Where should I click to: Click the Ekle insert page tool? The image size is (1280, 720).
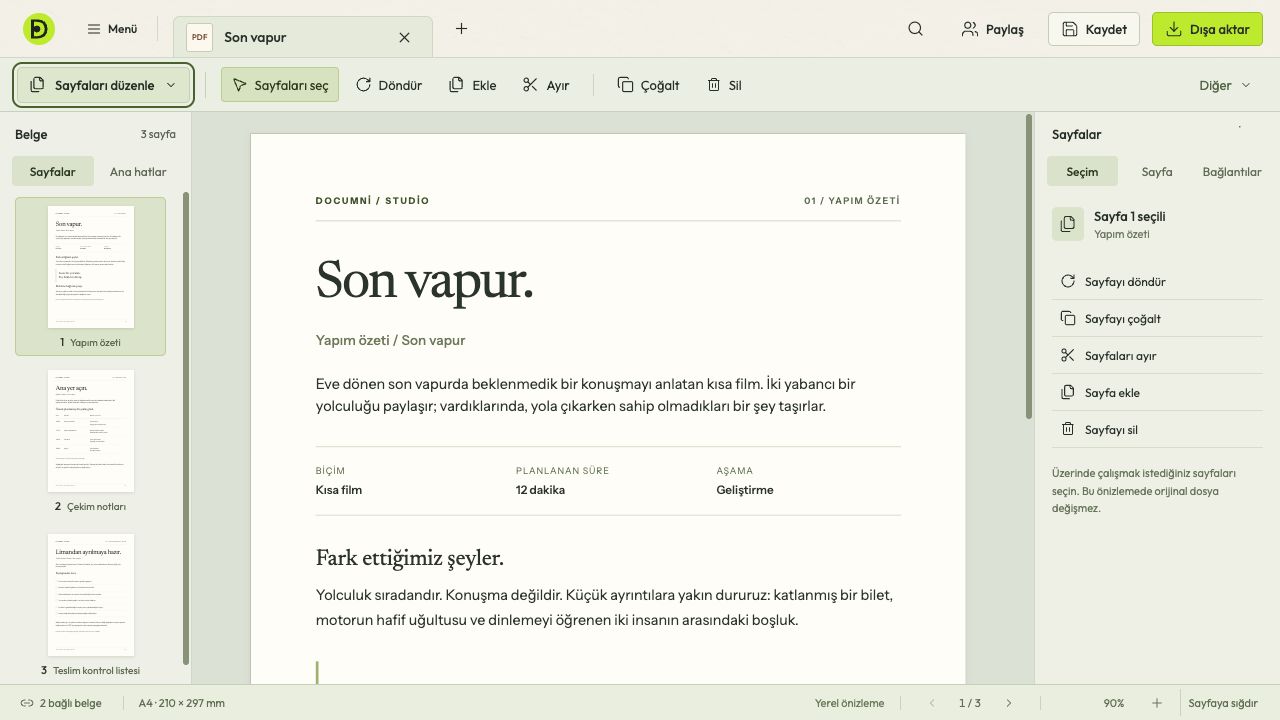[473, 85]
